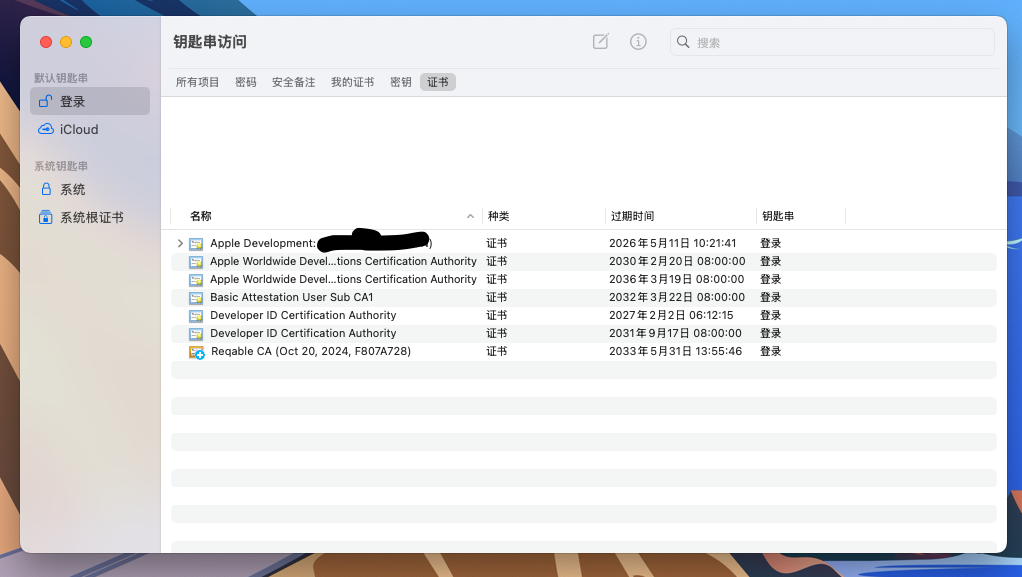Click expiry date 2036年3月19日 08:00:00
Image resolution: width=1022 pixels, height=577 pixels.
point(677,279)
